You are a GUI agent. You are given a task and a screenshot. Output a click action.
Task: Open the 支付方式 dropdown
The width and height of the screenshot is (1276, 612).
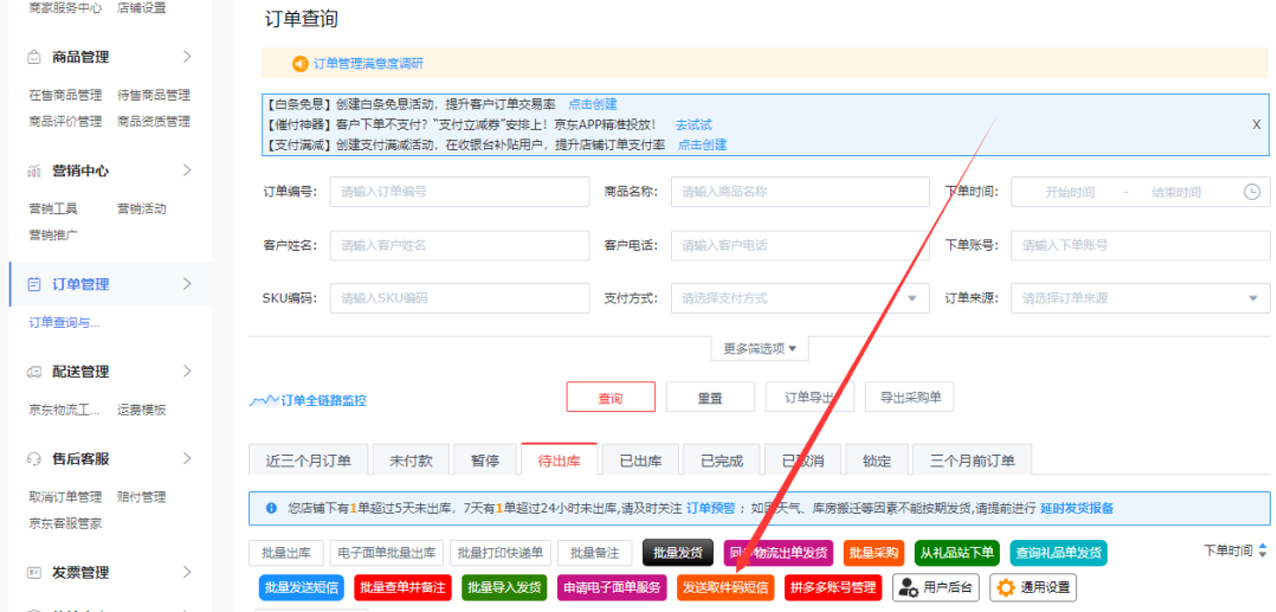pyautogui.click(x=800, y=298)
